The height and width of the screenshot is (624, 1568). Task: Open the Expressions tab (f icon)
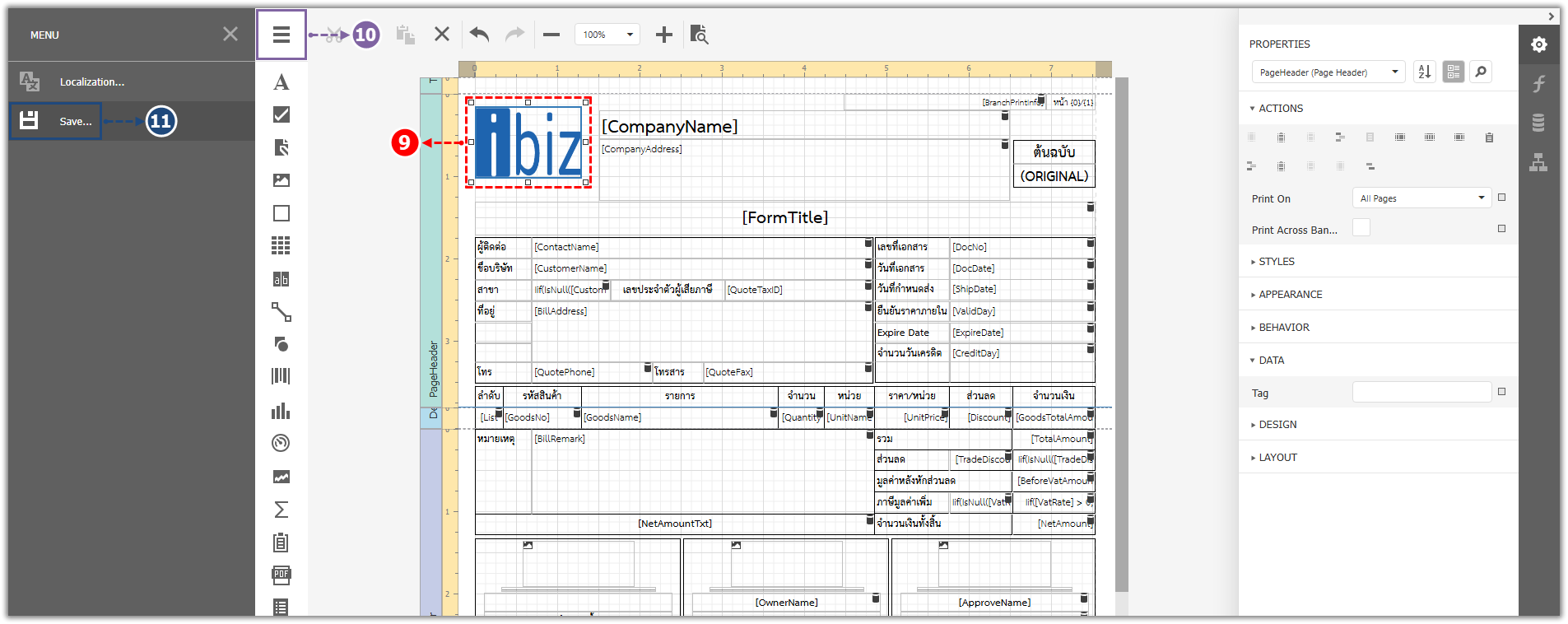pyautogui.click(x=1538, y=83)
